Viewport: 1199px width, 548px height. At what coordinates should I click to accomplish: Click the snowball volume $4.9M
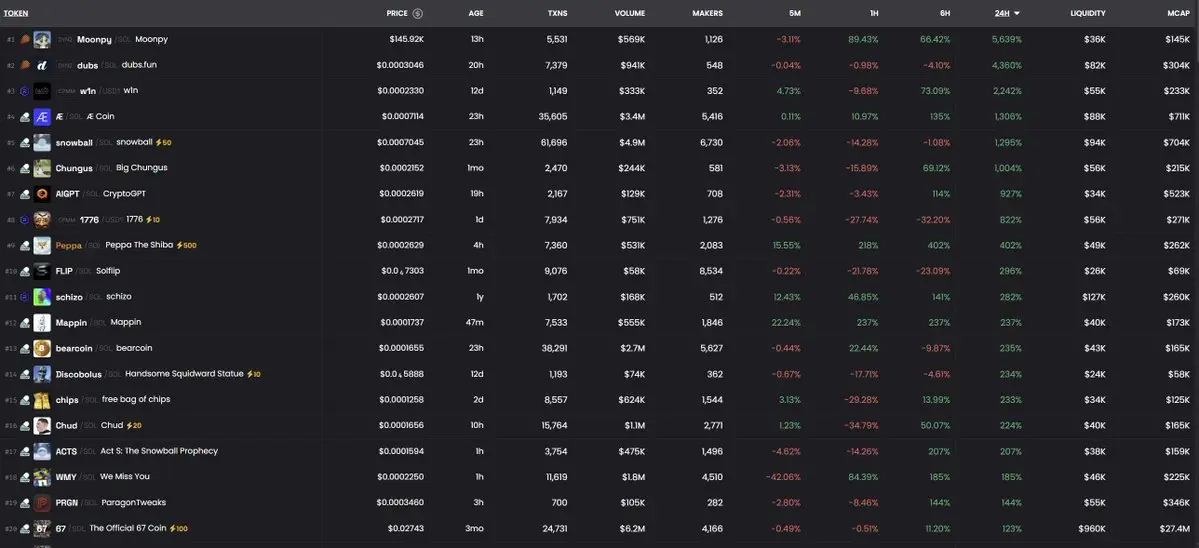pos(632,143)
